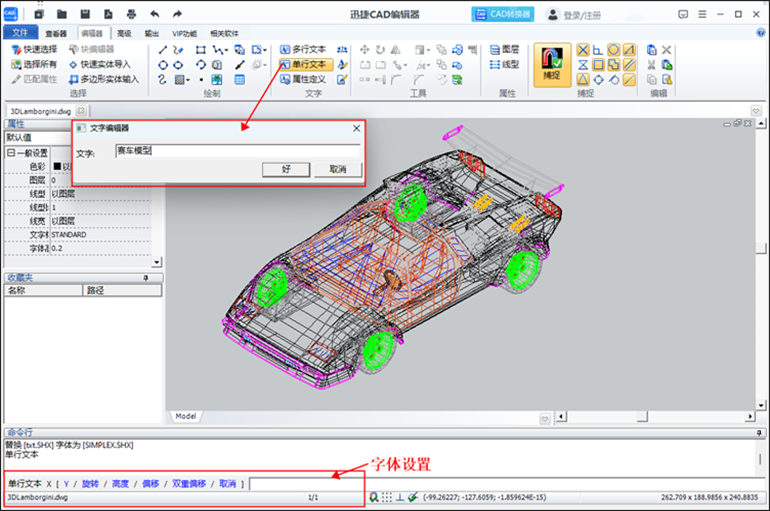Click 取消 in the 文字编辑器 dialog
Viewport: 770px width, 511px height.
coord(338,169)
